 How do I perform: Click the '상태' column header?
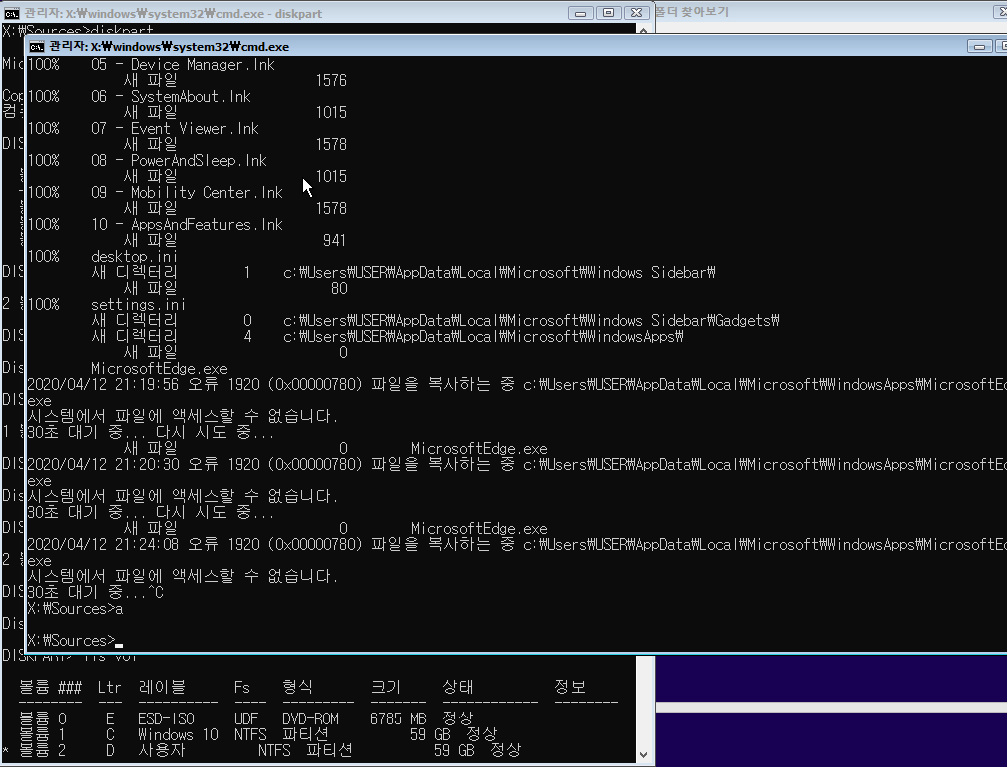458,687
